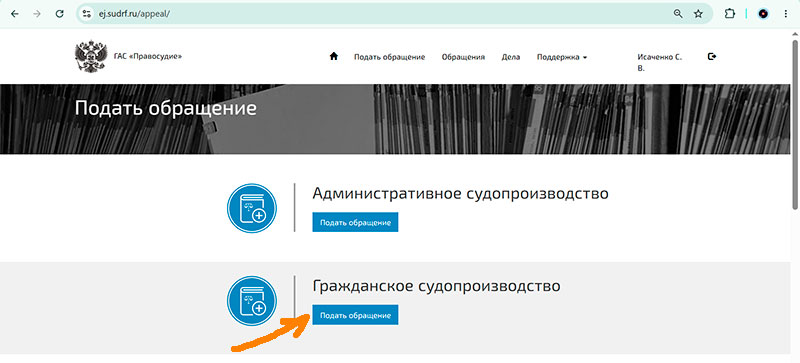Click the Административное судопроизводство heading
The width and height of the screenshot is (800, 363).
(460, 194)
